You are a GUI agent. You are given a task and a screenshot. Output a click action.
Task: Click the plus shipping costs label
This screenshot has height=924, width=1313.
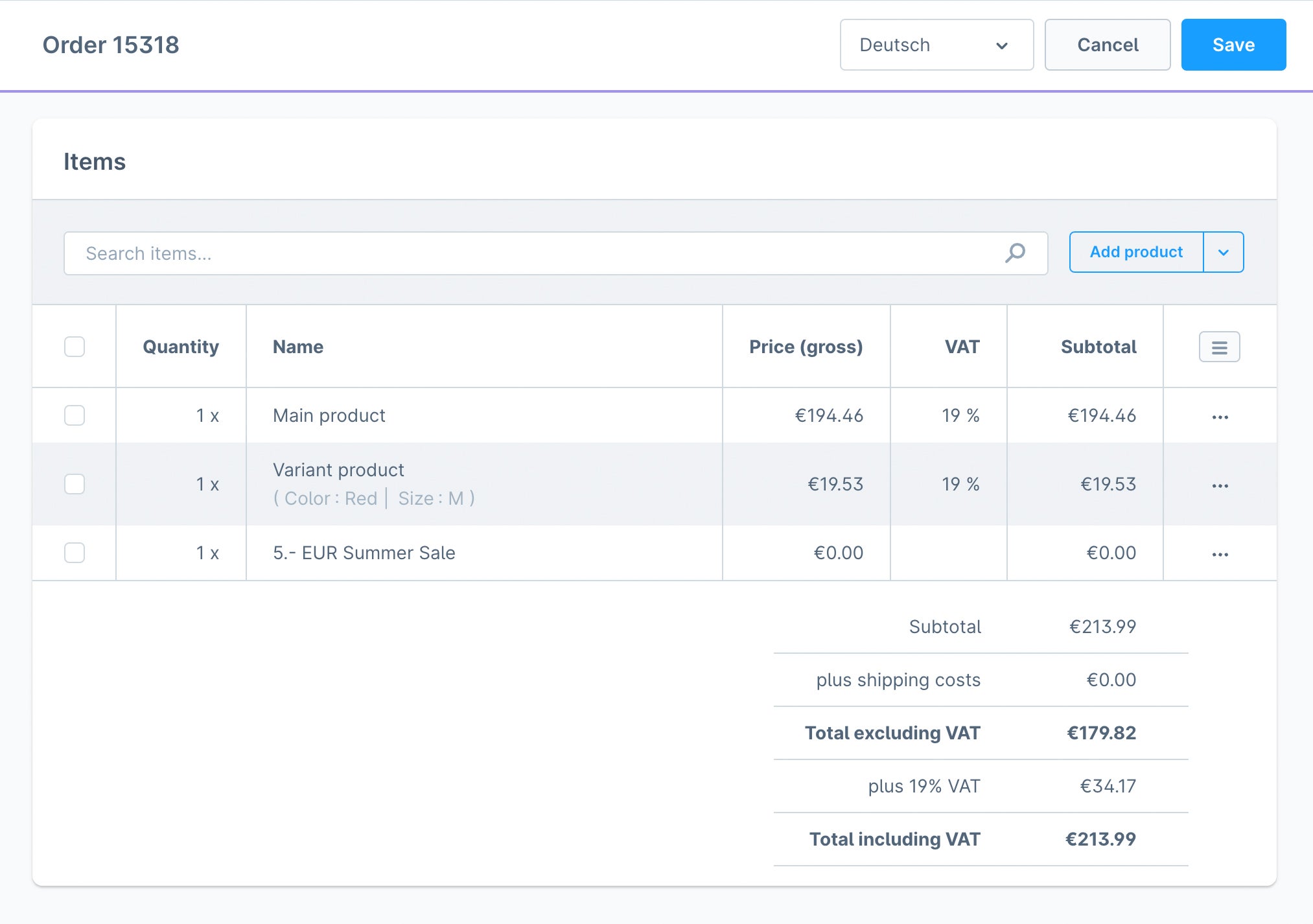click(x=898, y=680)
